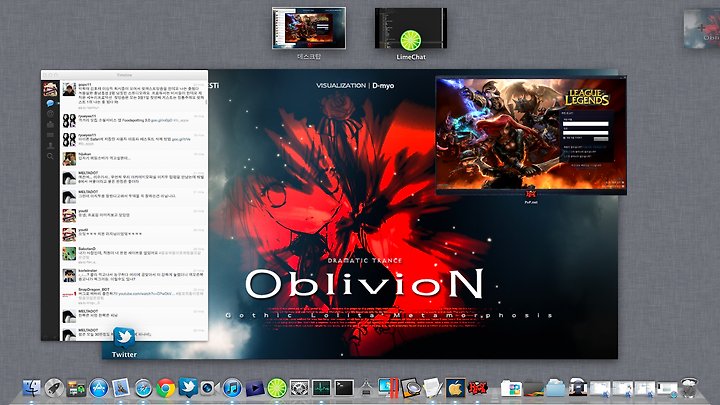Launch Safari compass icon in Dock
The height and width of the screenshot is (405, 720).
pos(143,388)
